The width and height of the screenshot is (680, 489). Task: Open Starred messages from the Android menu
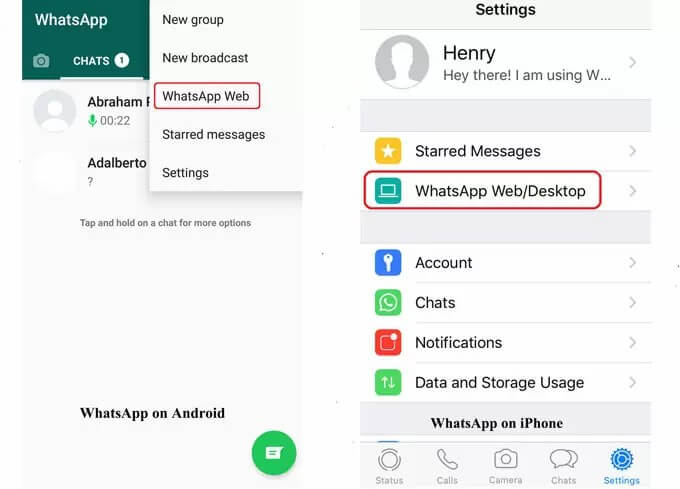213,134
